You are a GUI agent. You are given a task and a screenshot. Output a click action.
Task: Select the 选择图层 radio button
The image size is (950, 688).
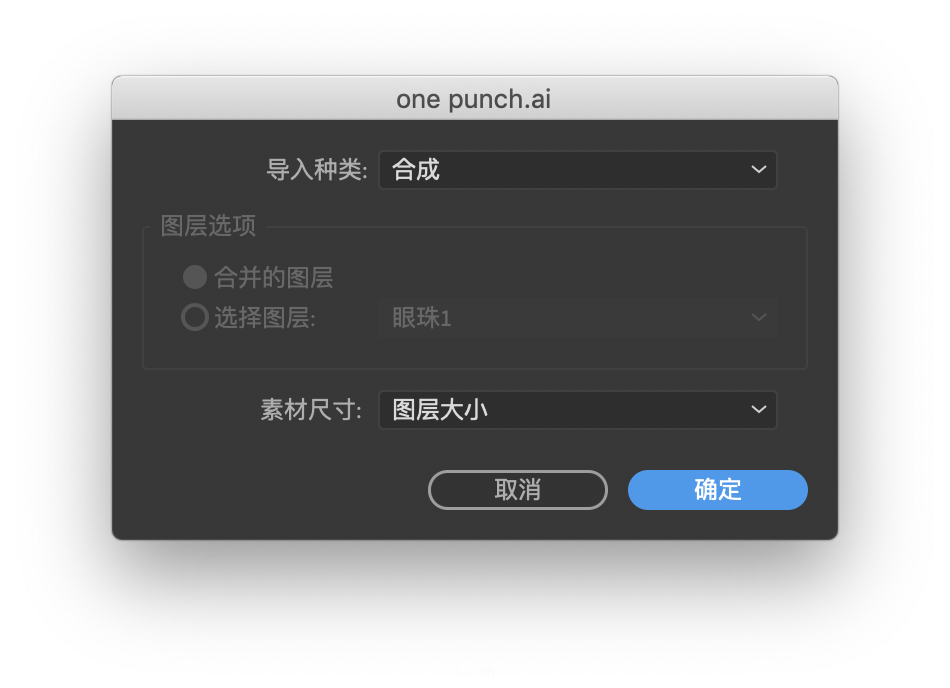pyautogui.click(x=195, y=317)
